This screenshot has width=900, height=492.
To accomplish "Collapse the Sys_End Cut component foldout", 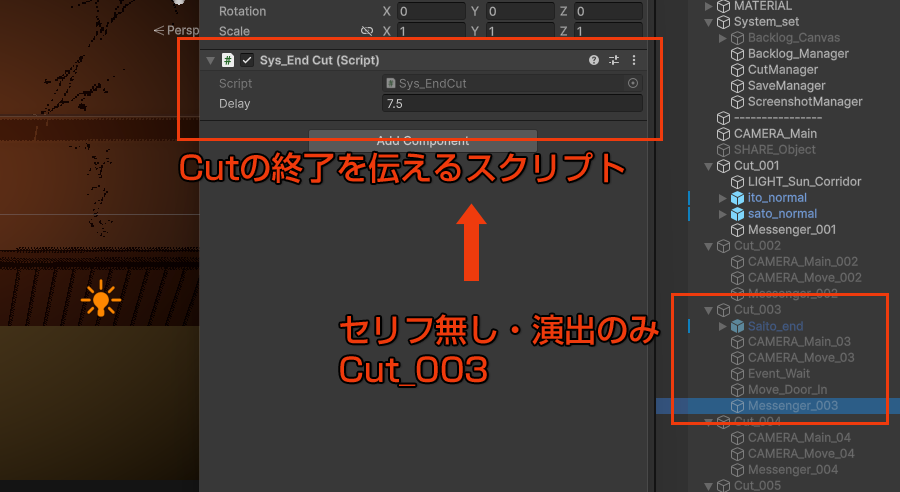I will (x=210, y=60).
